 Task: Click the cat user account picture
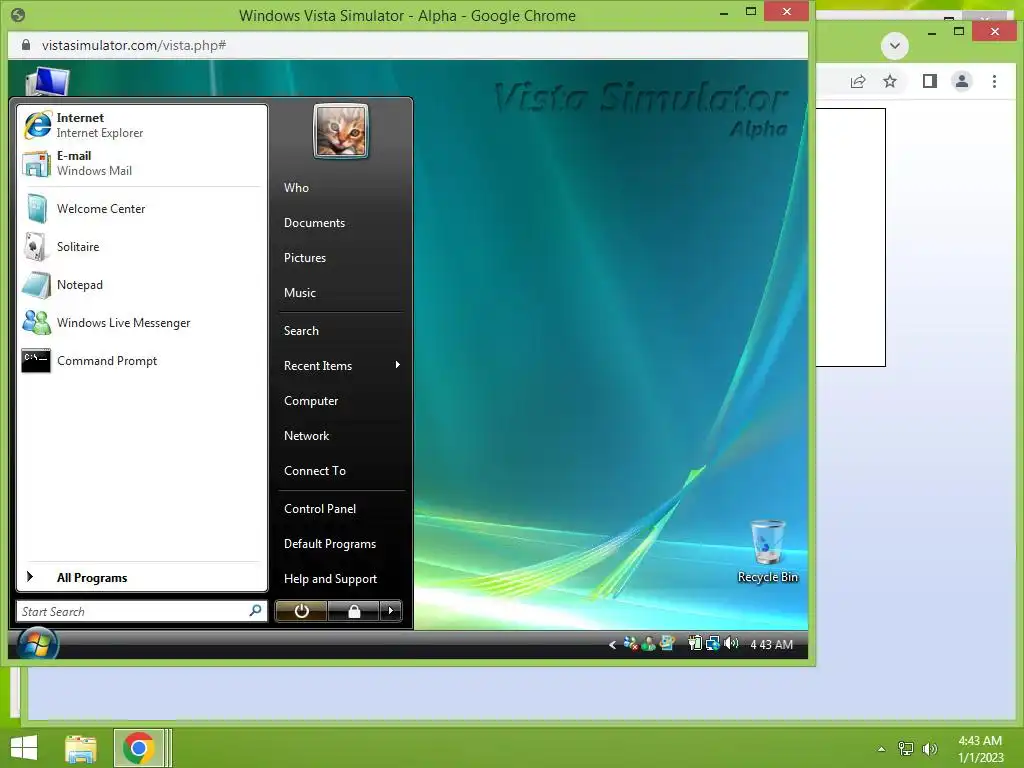pyautogui.click(x=341, y=131)
